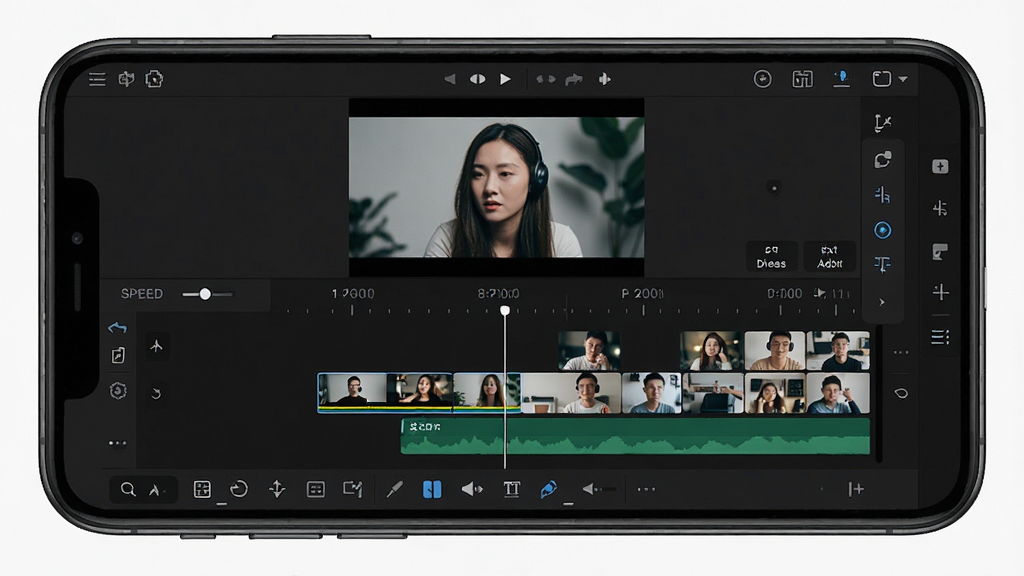
Task: Select the green audio waveform track
Action: pos(635,436)
